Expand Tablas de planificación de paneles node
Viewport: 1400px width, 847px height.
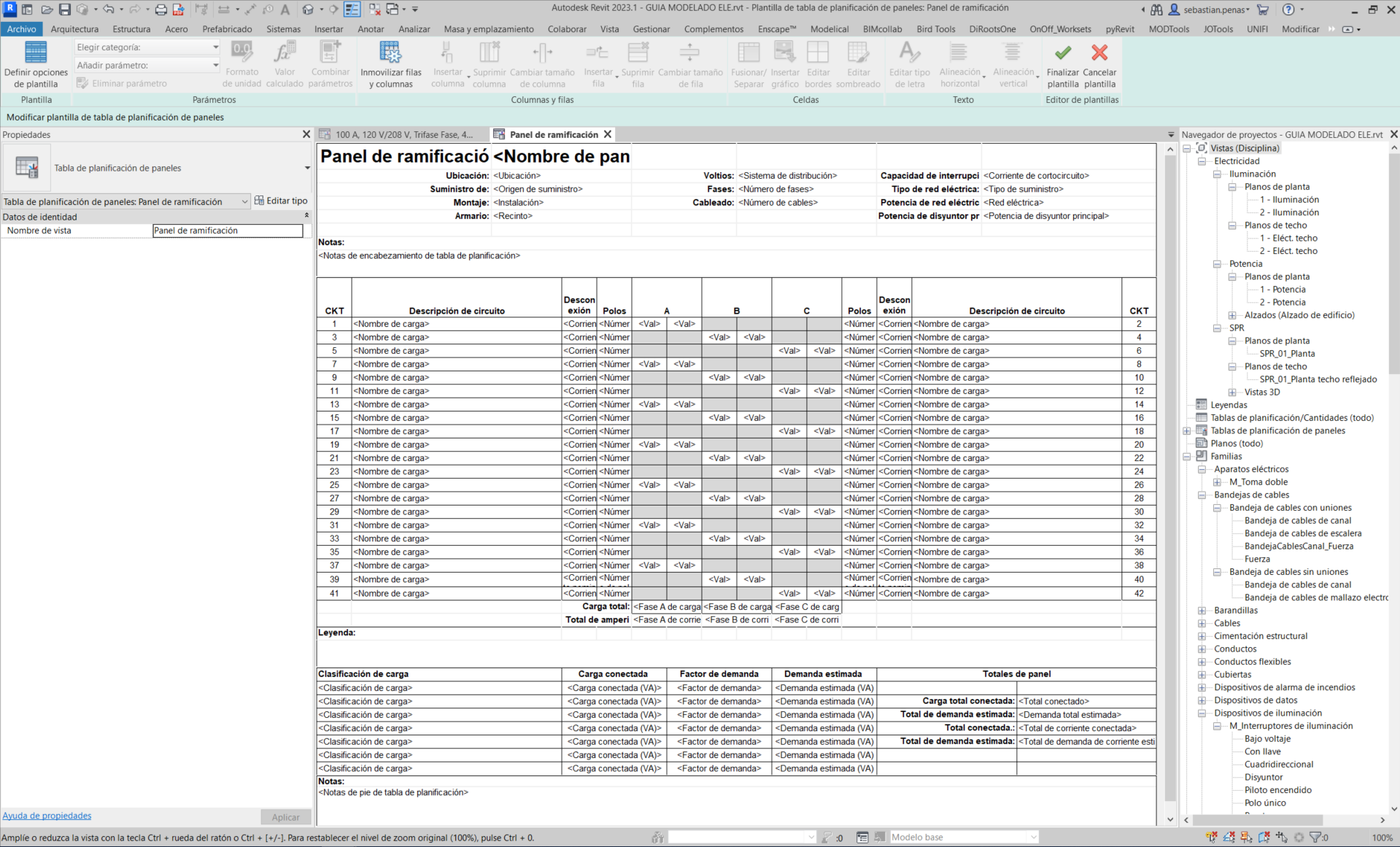[x=1187, y=431]
